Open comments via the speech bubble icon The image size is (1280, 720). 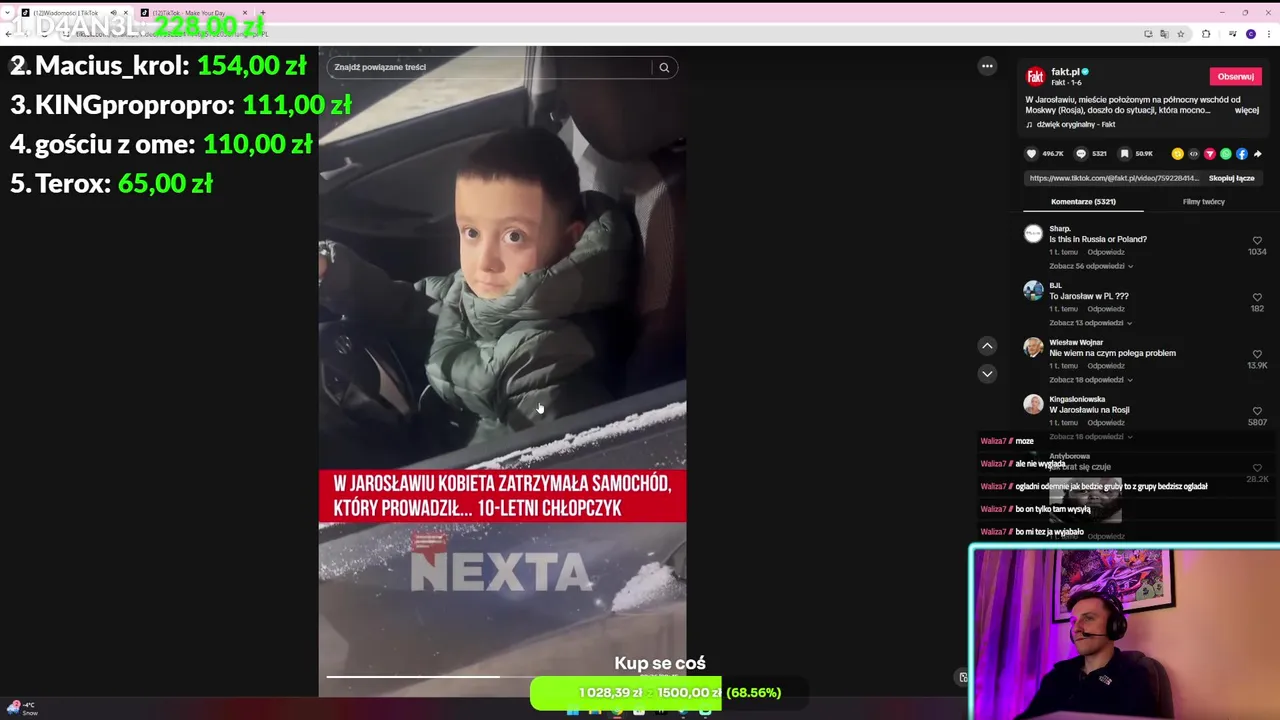tap(1080, 154)
